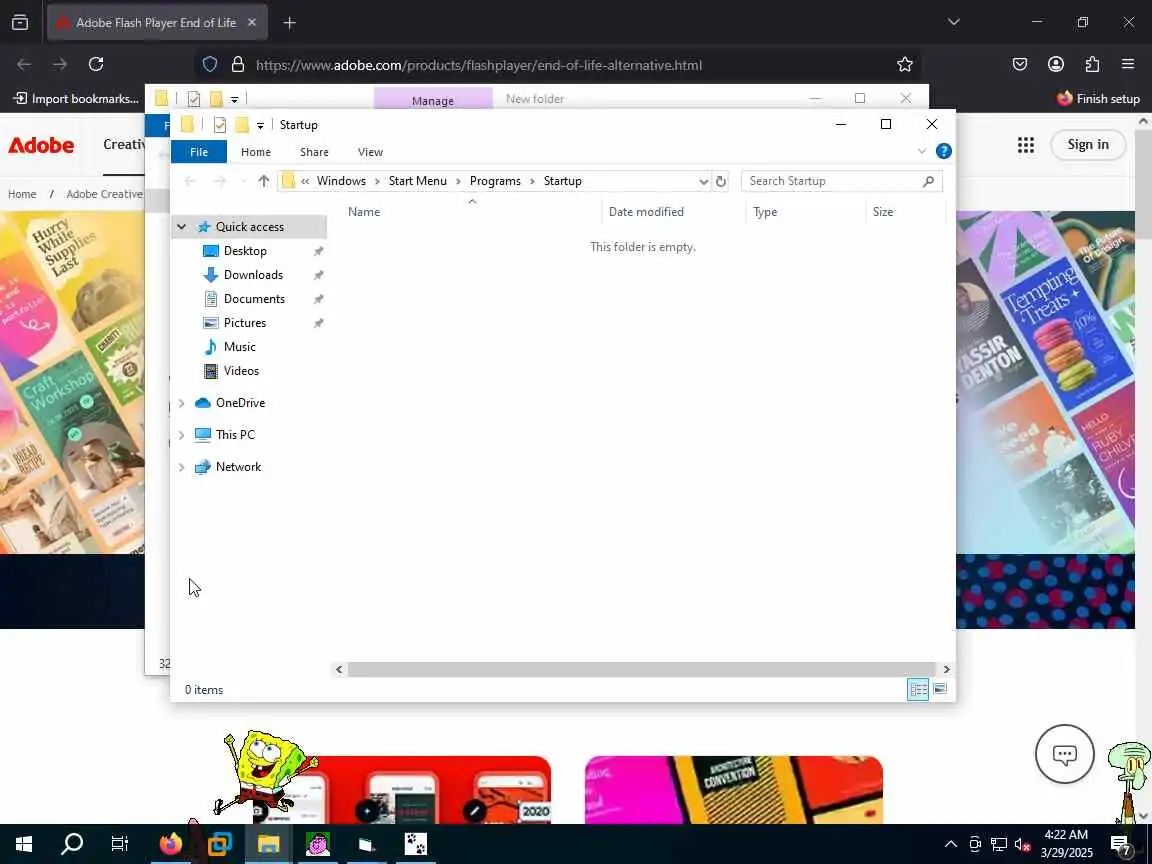Open the Home ribbon tab
Image resolution: width=1152 pixels, height=864 pixels.
click(256, 152)
